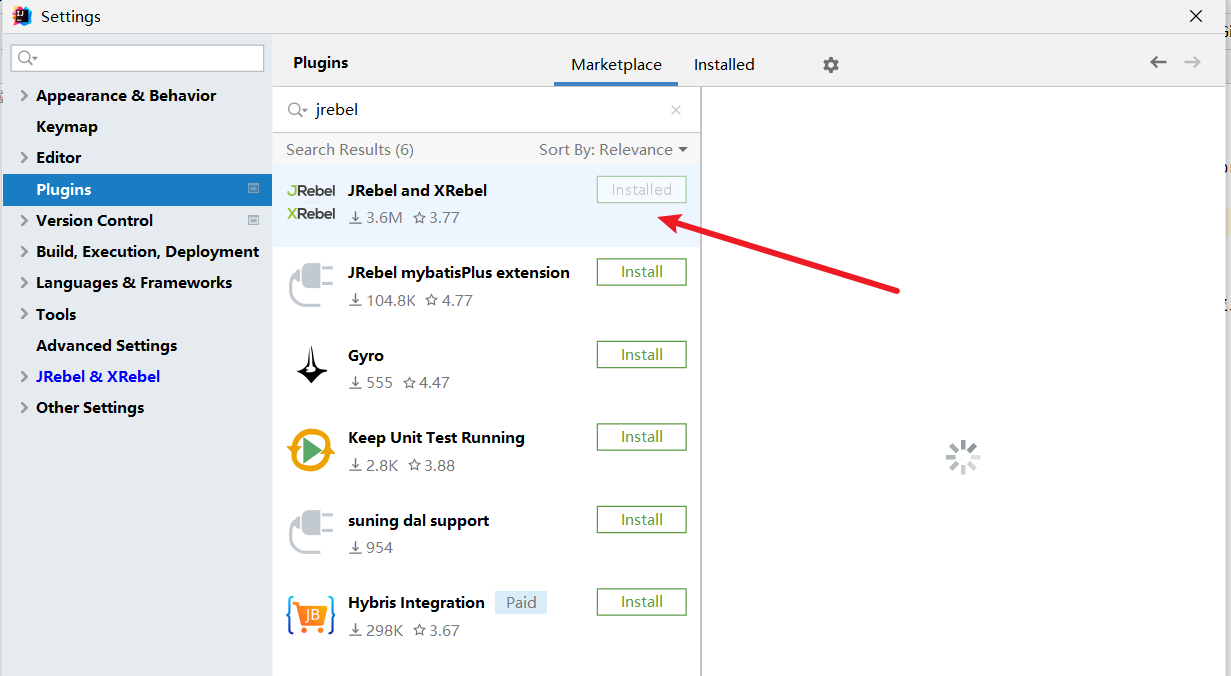Install Keep Unit Test Running plugin
The width and height of the screenshot is (1231, 676).
point(642,437)
